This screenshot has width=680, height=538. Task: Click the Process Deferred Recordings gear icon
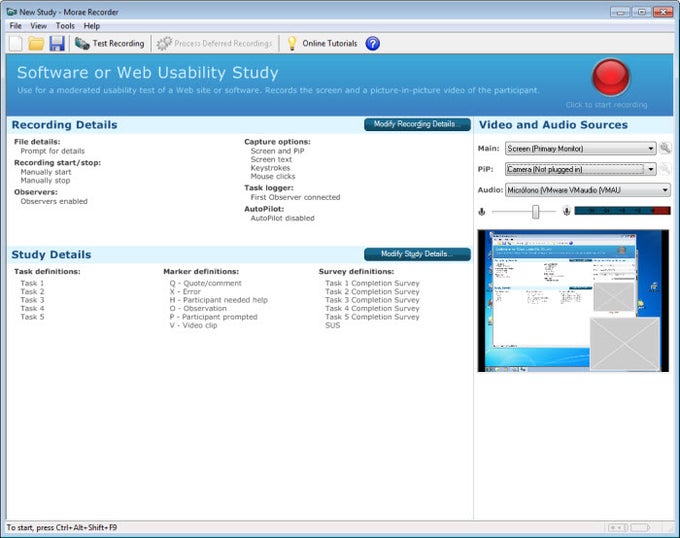pos(164,43)
